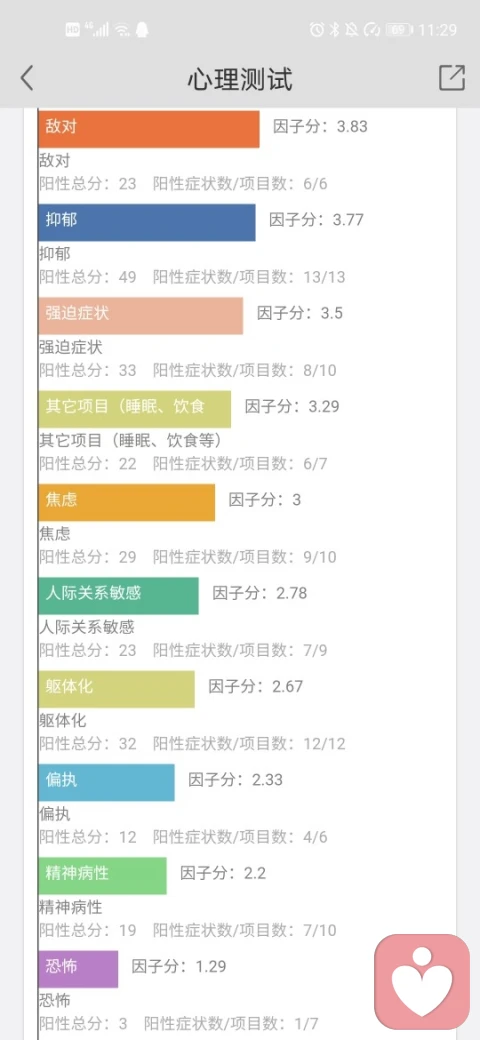
Task: Tap the green 人际关系敏感 bar
Action: point(119,596)
